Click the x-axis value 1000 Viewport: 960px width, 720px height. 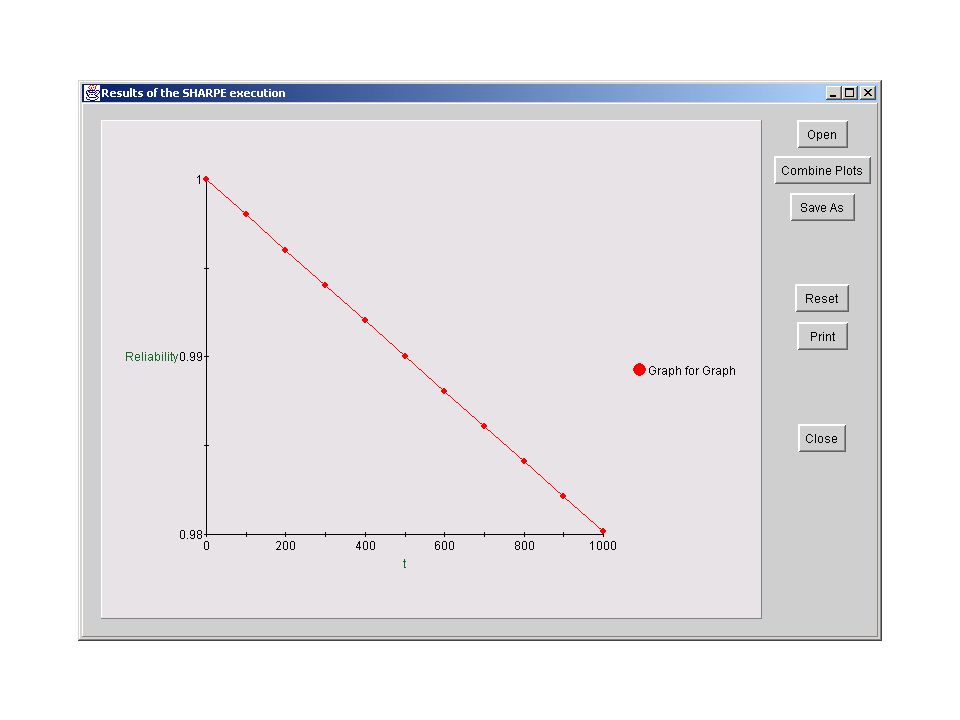(603, 546)
